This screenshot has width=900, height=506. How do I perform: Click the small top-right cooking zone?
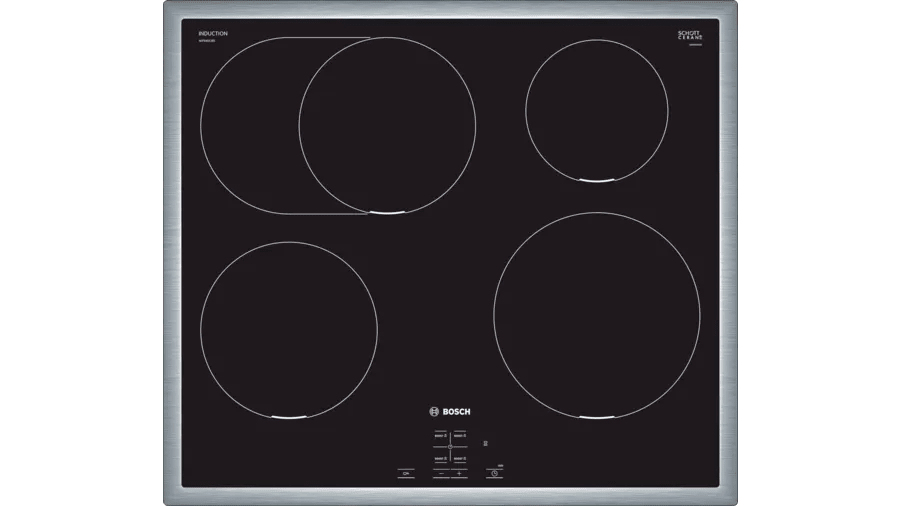point(596,110)
